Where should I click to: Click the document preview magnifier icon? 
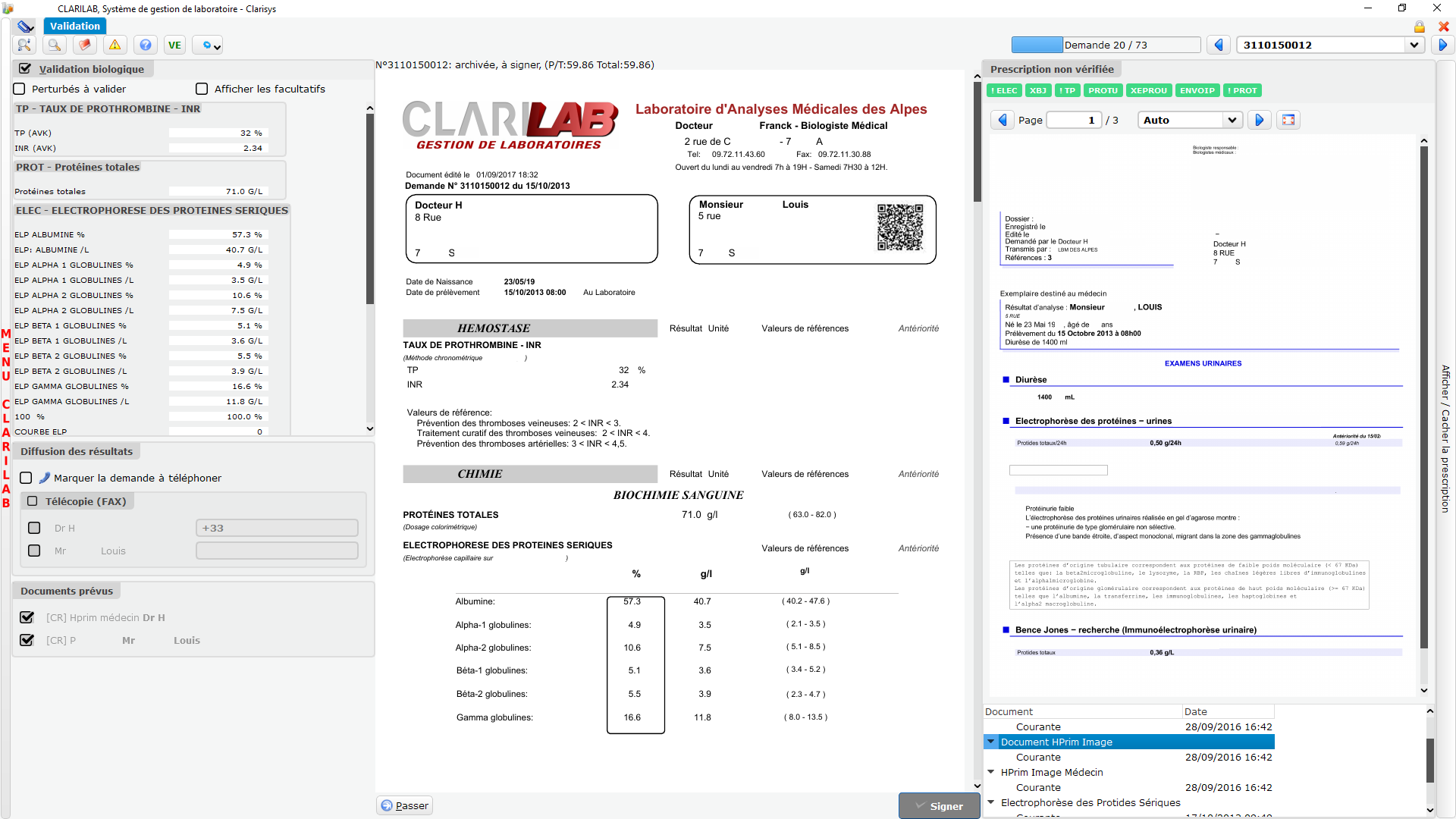point(55,45)
